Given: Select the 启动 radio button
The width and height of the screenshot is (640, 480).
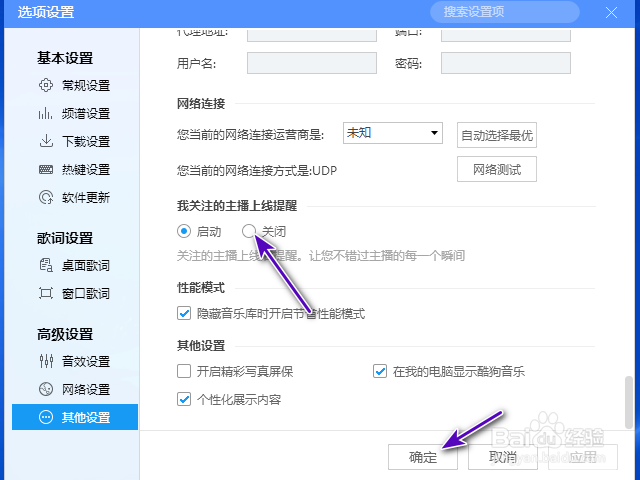Looking at the screenshot, I should tap(184, 231).
